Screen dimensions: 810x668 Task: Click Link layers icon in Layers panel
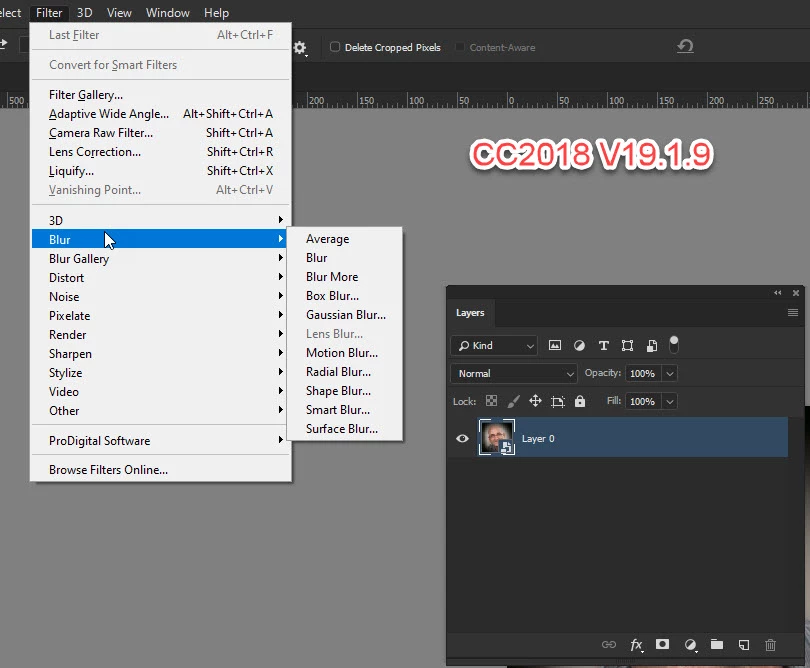pos(609,644)
